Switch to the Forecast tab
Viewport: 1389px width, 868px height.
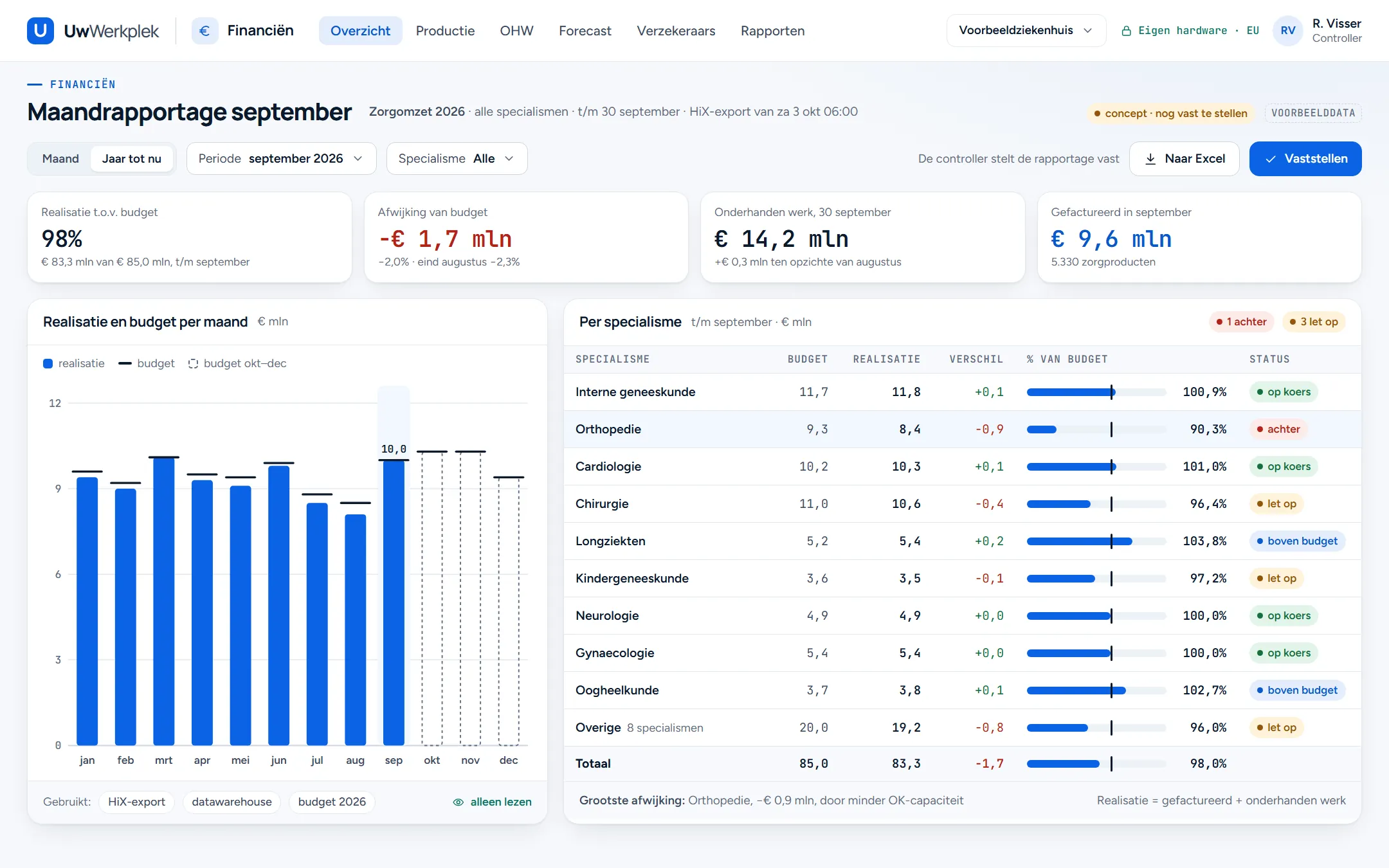[x=585, y=31]
